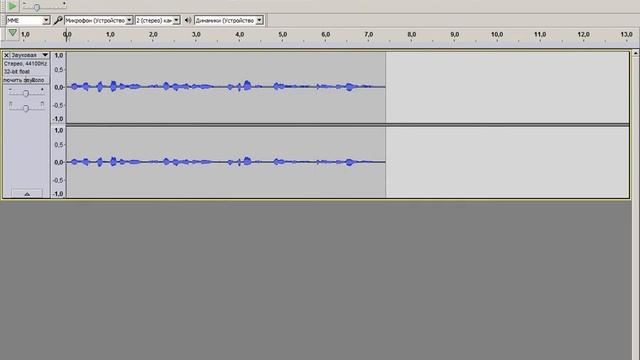This screenshot has height=360, width=640.
Task: Open the MME audio host dropdown
Action: coord(28,20)
